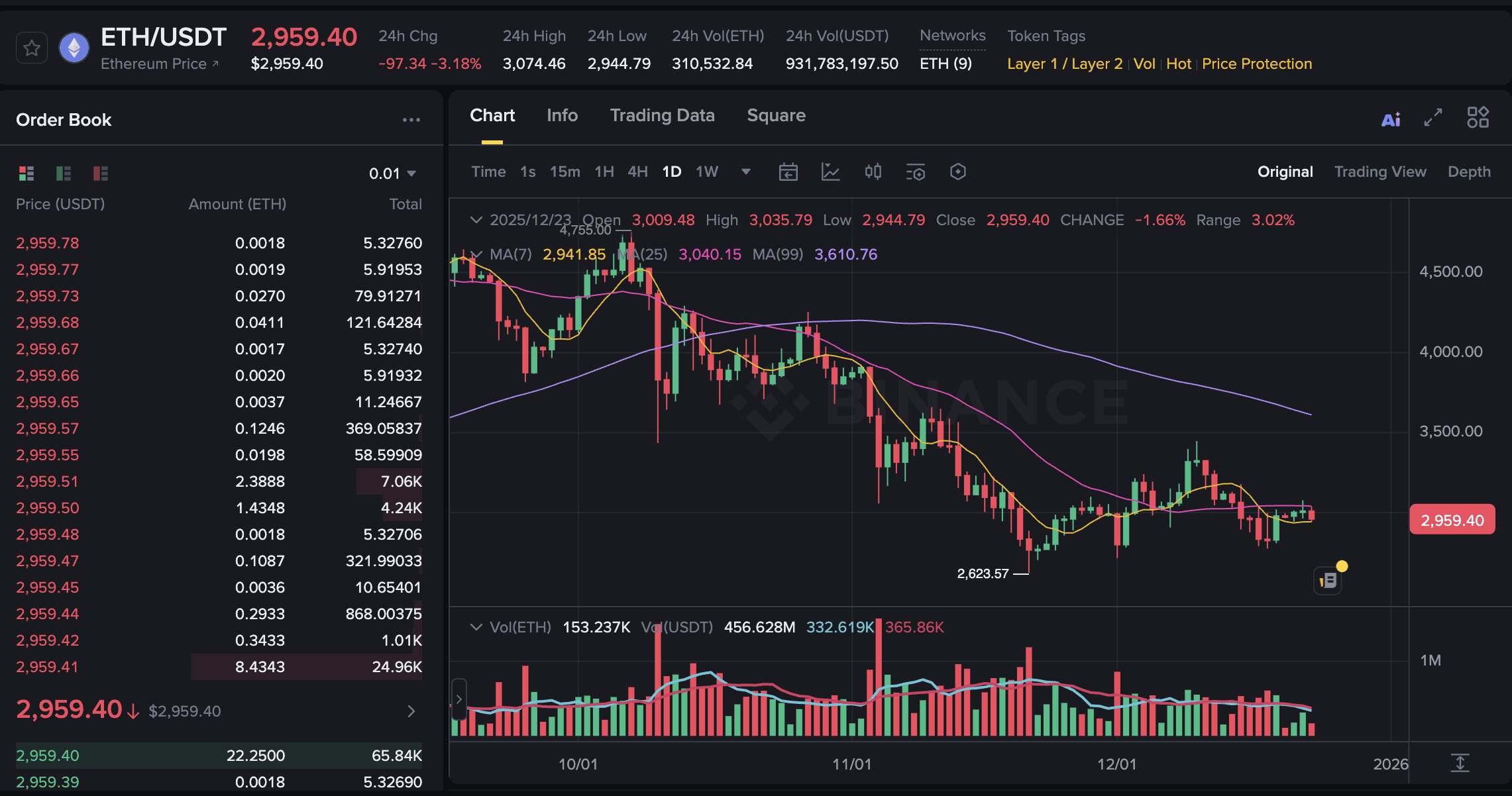Open the timeframe dropdown next to 1W
The width and height of the screenshot is (1512, 796).
(745, 172)
